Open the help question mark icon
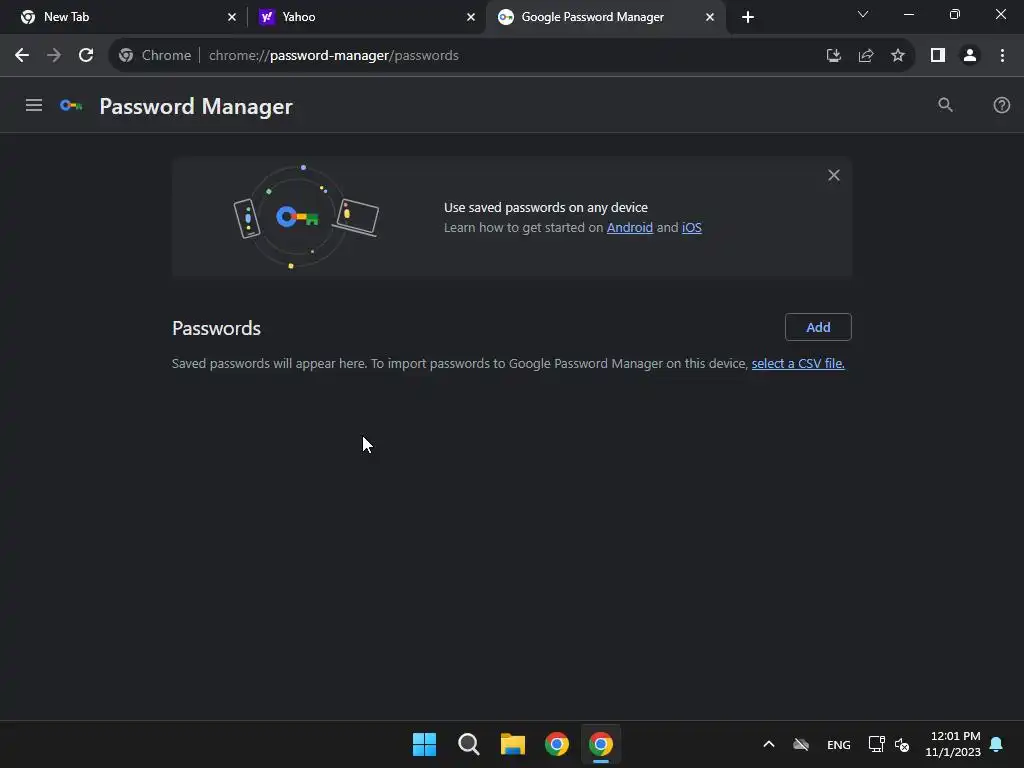1024x768 pixels. tap(1001, 105)
